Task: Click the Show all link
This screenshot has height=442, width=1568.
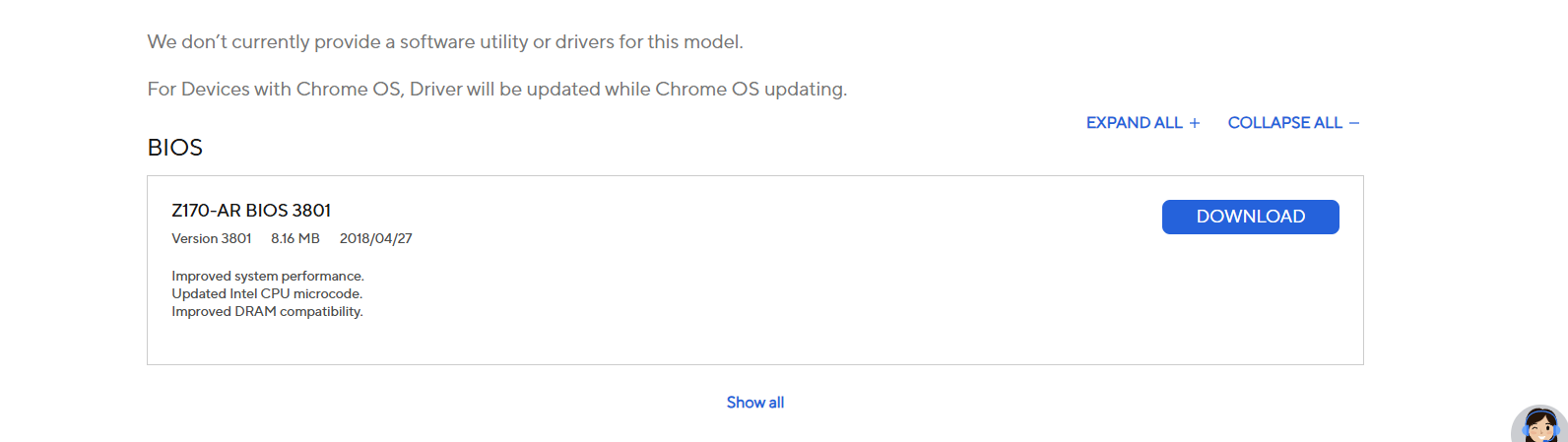Action: pos(755,403)
